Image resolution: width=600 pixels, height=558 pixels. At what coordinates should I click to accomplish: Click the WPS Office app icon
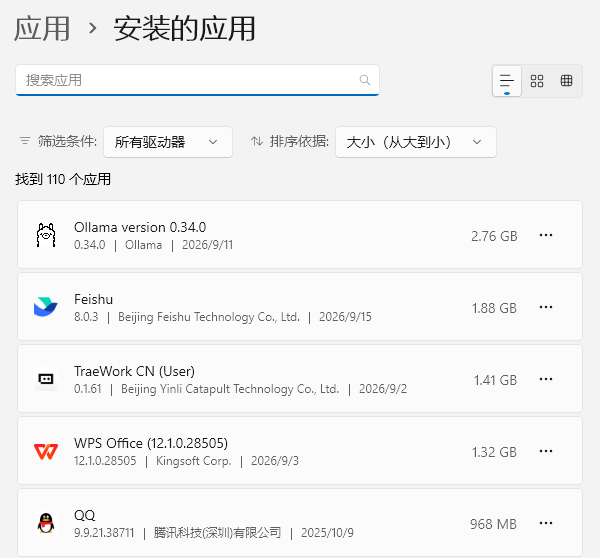[x=46, y=451]
